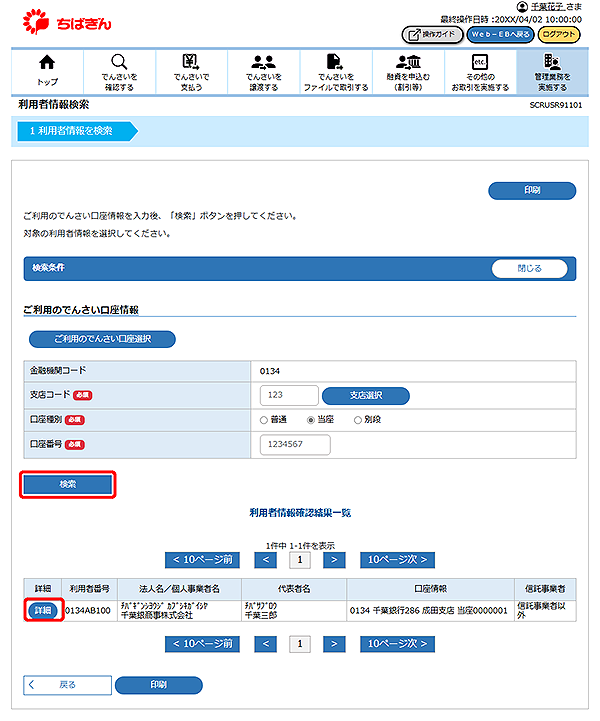Select 普通 account type radio
Viewport: 600px width, 721px height.
point(263,420)
